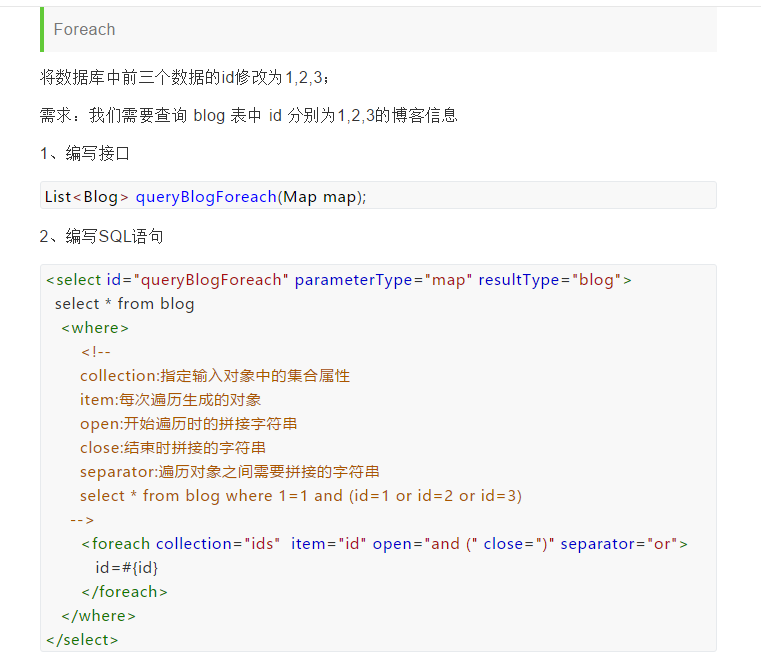Click the comment line starting with open:

click(188, 424)
